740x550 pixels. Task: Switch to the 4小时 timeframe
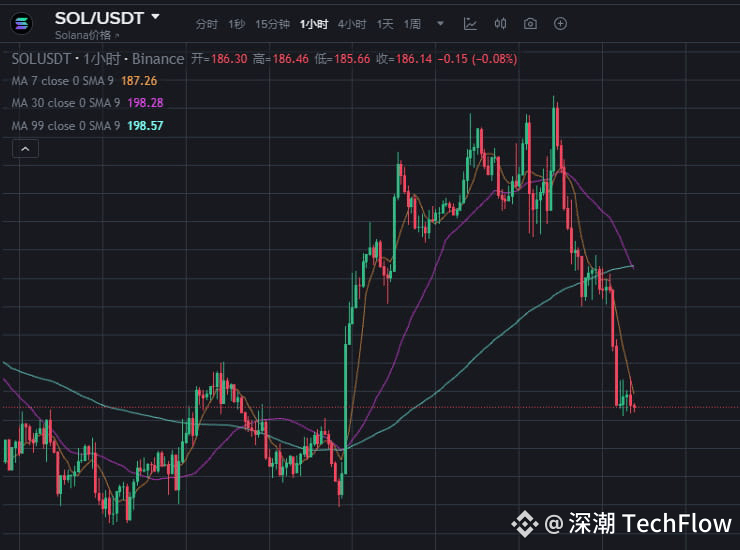[352, 24]
